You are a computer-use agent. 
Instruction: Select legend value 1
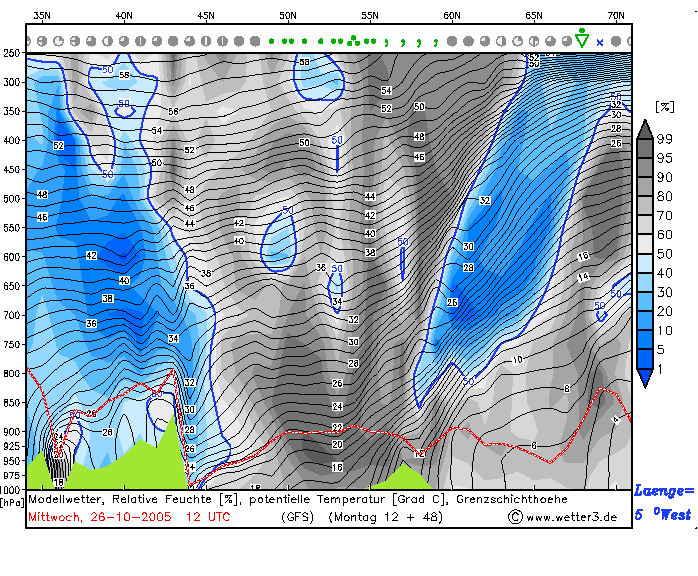660,369
